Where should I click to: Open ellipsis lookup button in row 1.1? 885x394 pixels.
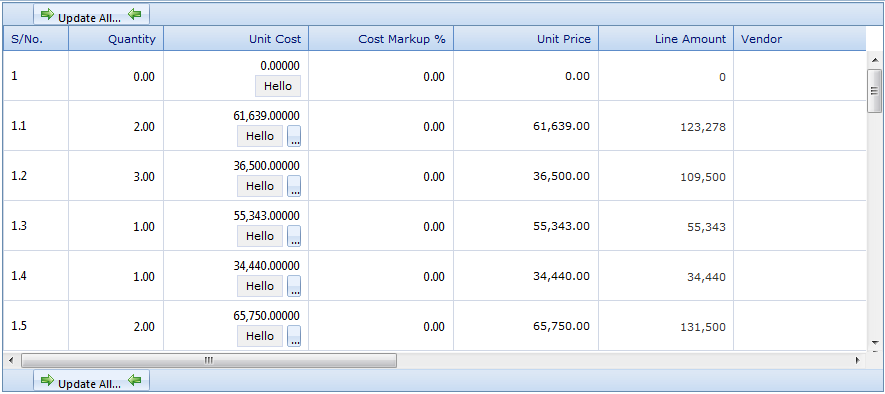[294, 136]
